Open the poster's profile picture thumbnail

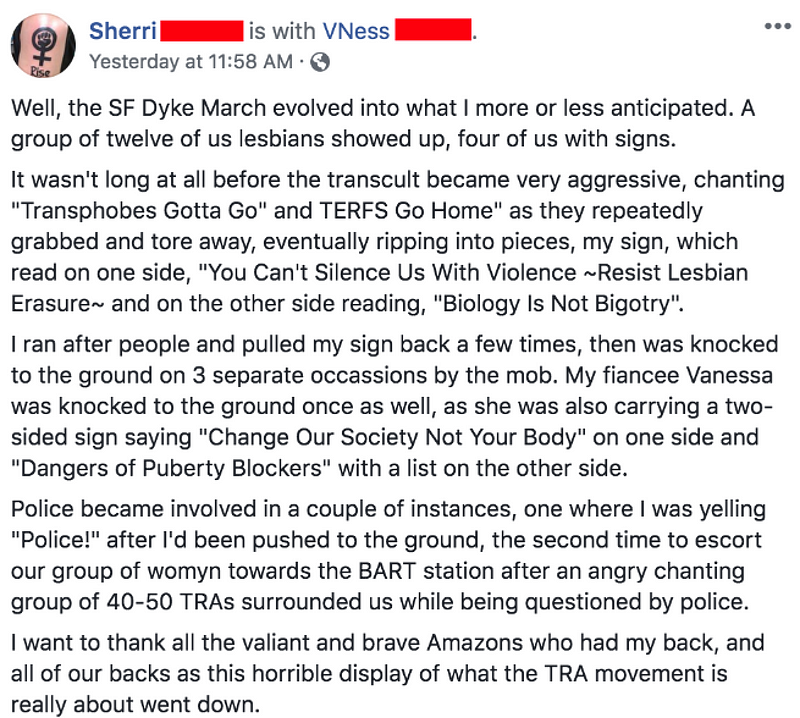[43, 47]
